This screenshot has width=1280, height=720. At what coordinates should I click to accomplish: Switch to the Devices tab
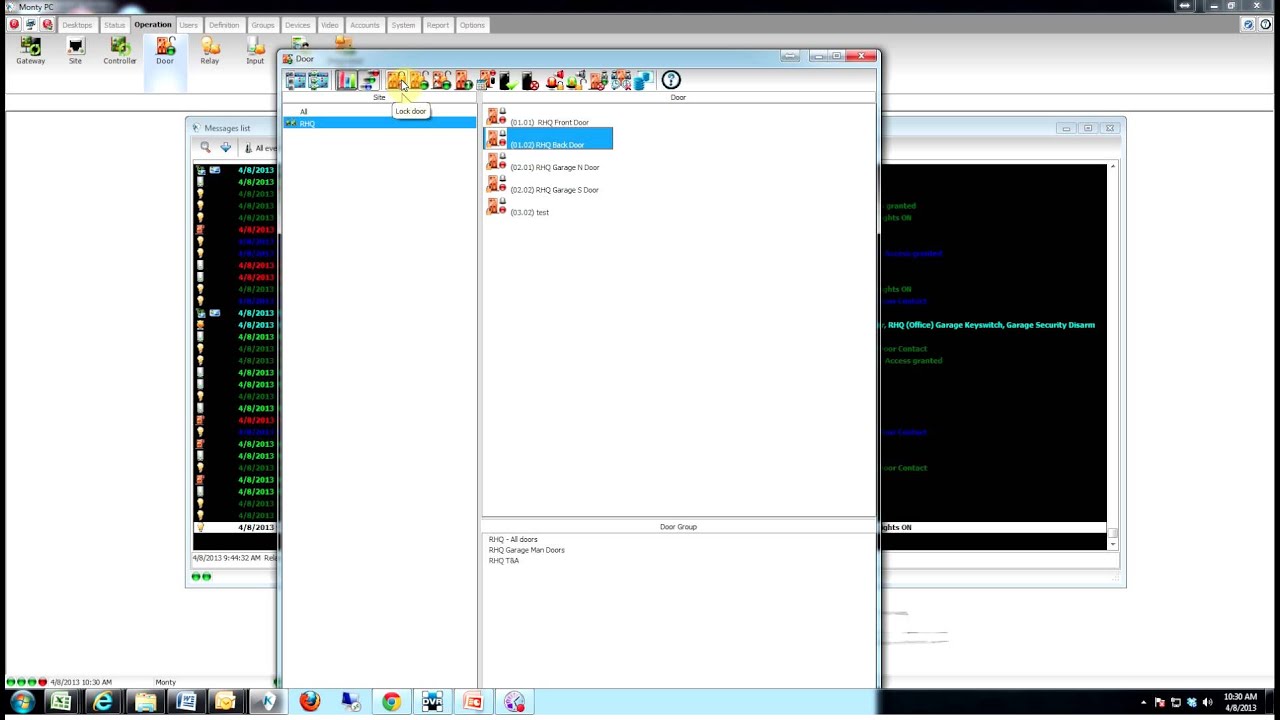[297, 25]
